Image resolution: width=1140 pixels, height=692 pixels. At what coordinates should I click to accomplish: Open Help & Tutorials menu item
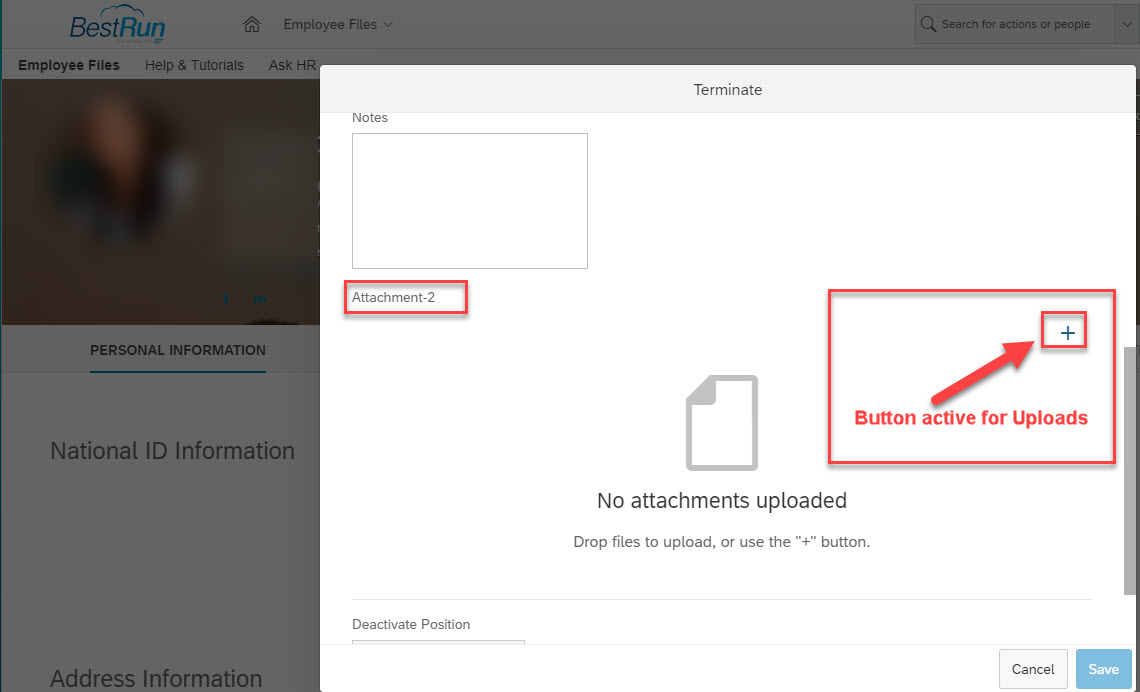(194, 65)
